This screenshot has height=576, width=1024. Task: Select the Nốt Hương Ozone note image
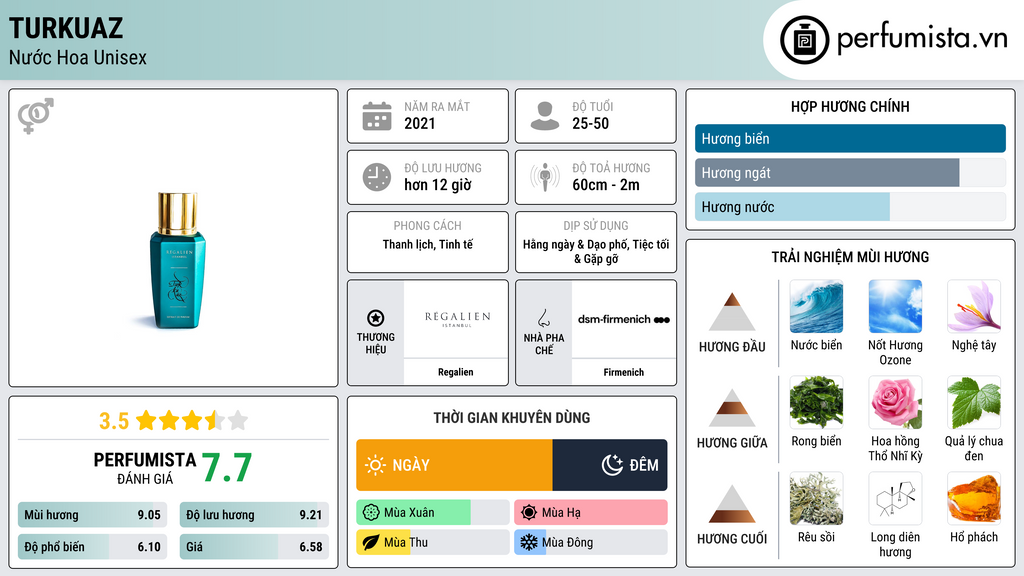tap(895, 307)
